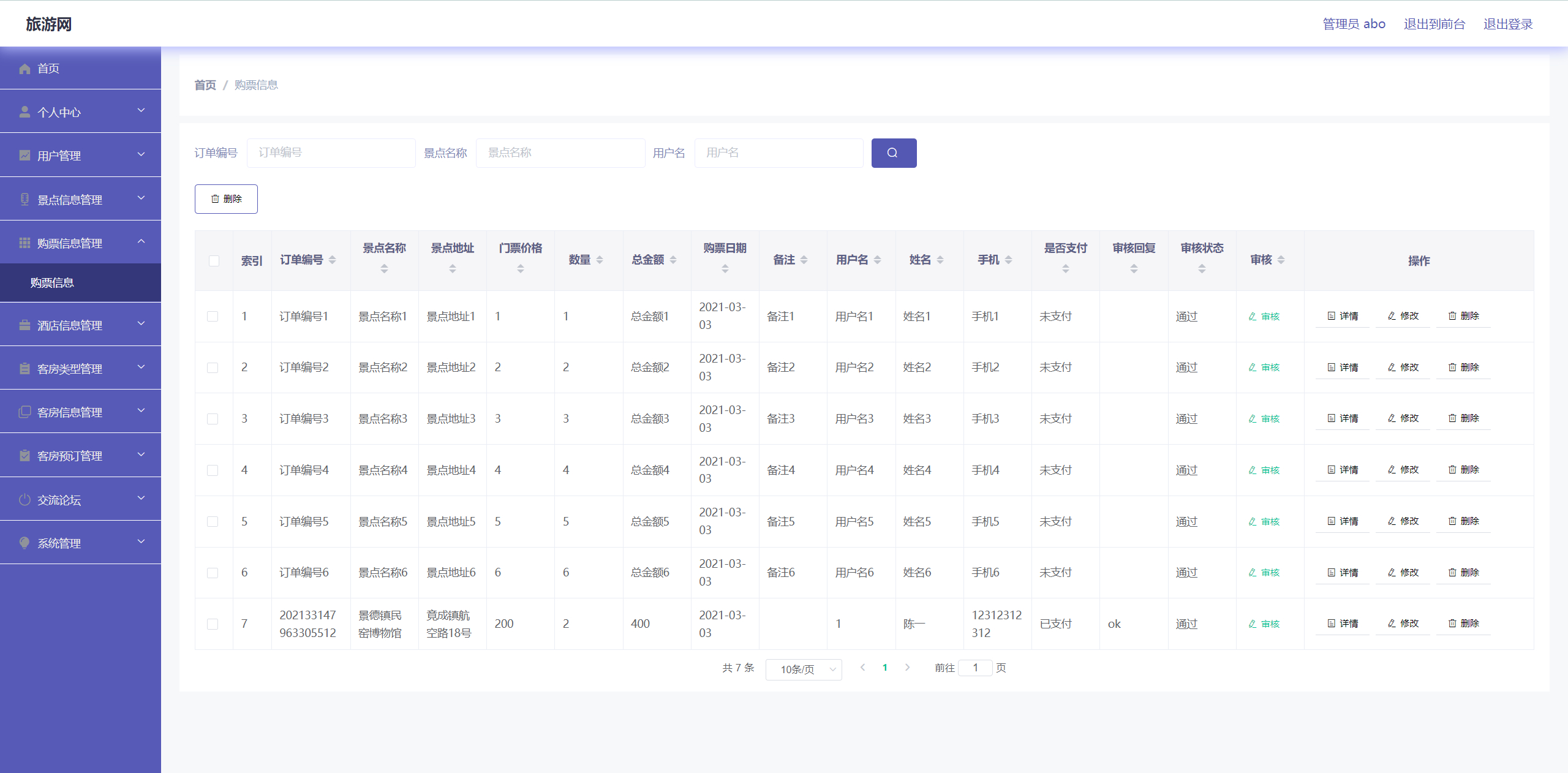Click the home icon in sidebar
The width and height of the screenshot is (1568, 773).
point(24,69)
